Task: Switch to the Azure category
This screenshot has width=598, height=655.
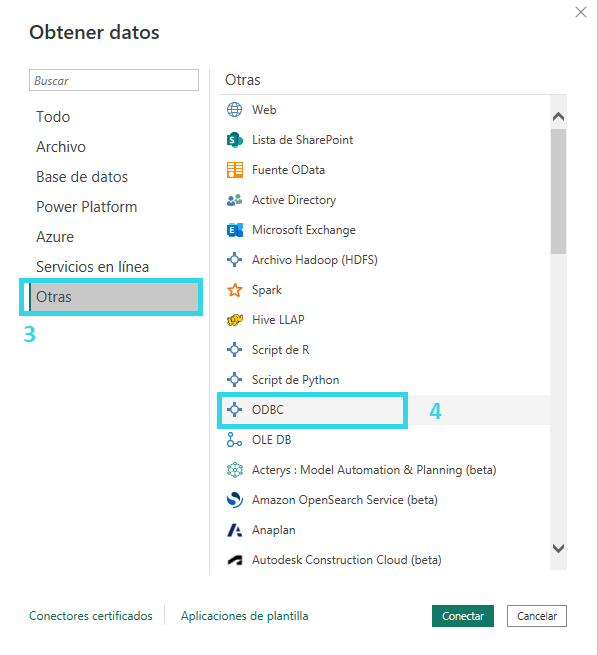Action: tap(55, 237)
